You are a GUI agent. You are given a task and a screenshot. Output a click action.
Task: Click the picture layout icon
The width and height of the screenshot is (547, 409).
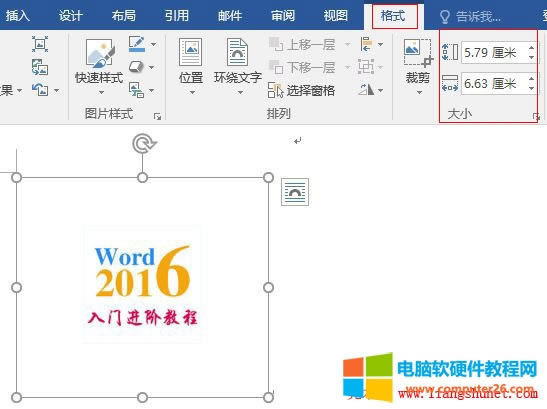tap(136, 90)
